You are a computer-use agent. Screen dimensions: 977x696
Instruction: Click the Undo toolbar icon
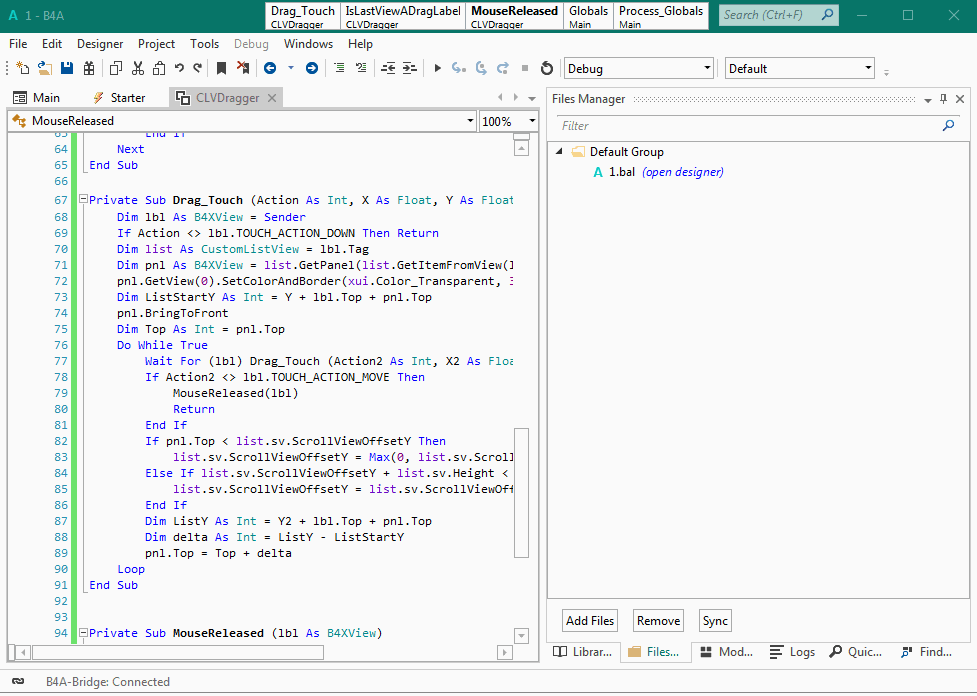click(x=179, y=68)
